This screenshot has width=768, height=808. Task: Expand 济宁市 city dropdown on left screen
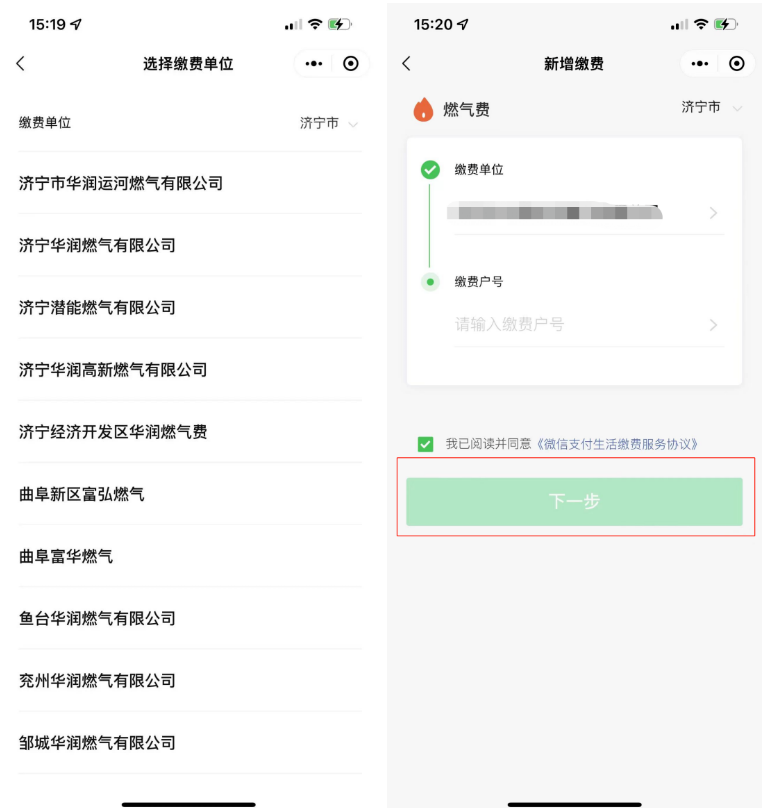pyautogui.click(x=329, y=123)
